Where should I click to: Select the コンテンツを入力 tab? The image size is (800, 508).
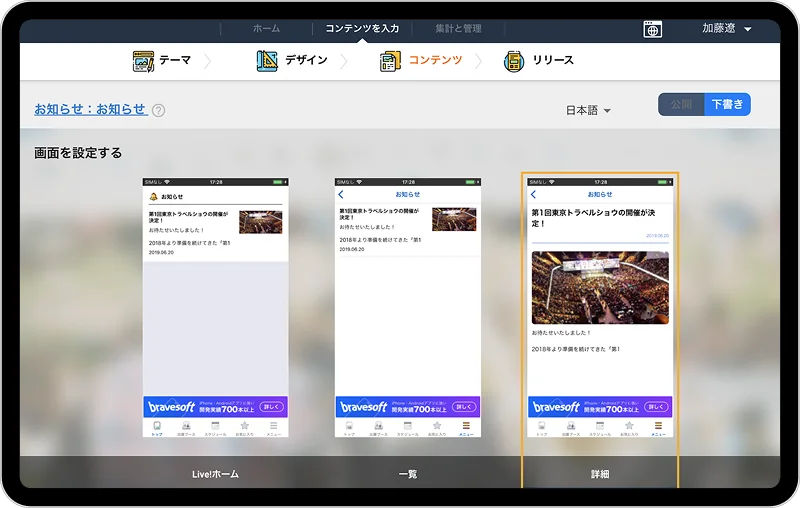pyautogui.click(x=362, y=29)
